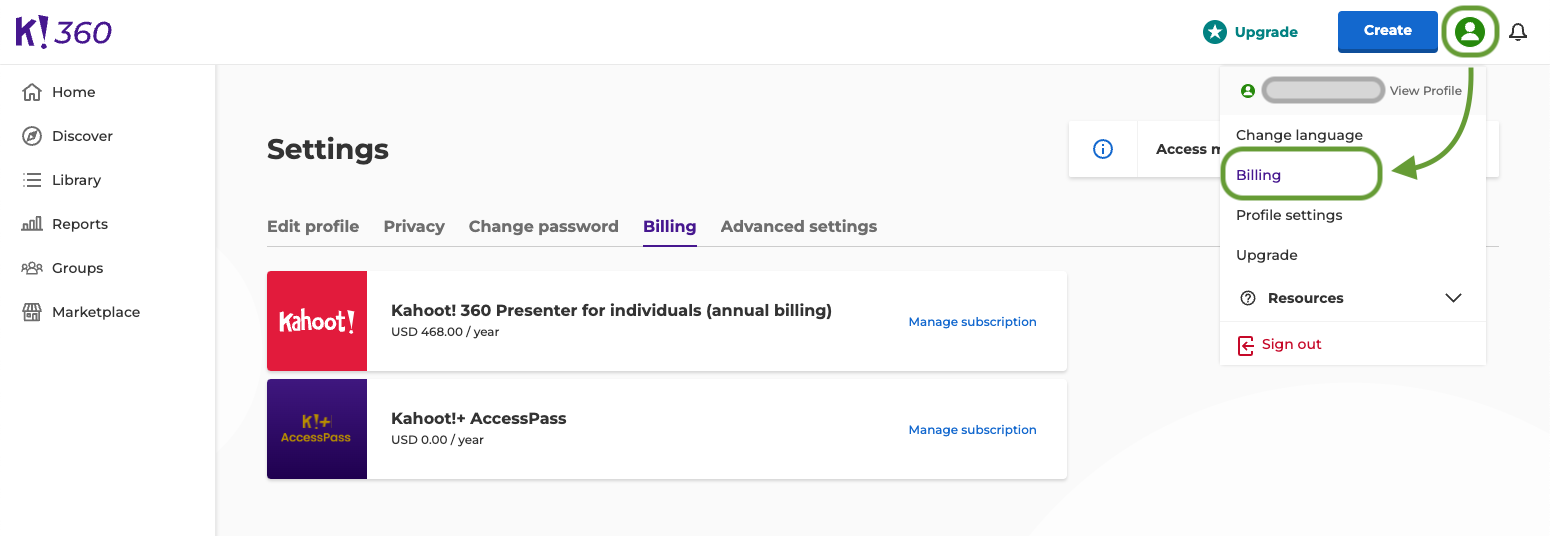Click the Kahoot! 360 logo
This screenshot has height=536, width=1550.
click(x=63, y=32)
